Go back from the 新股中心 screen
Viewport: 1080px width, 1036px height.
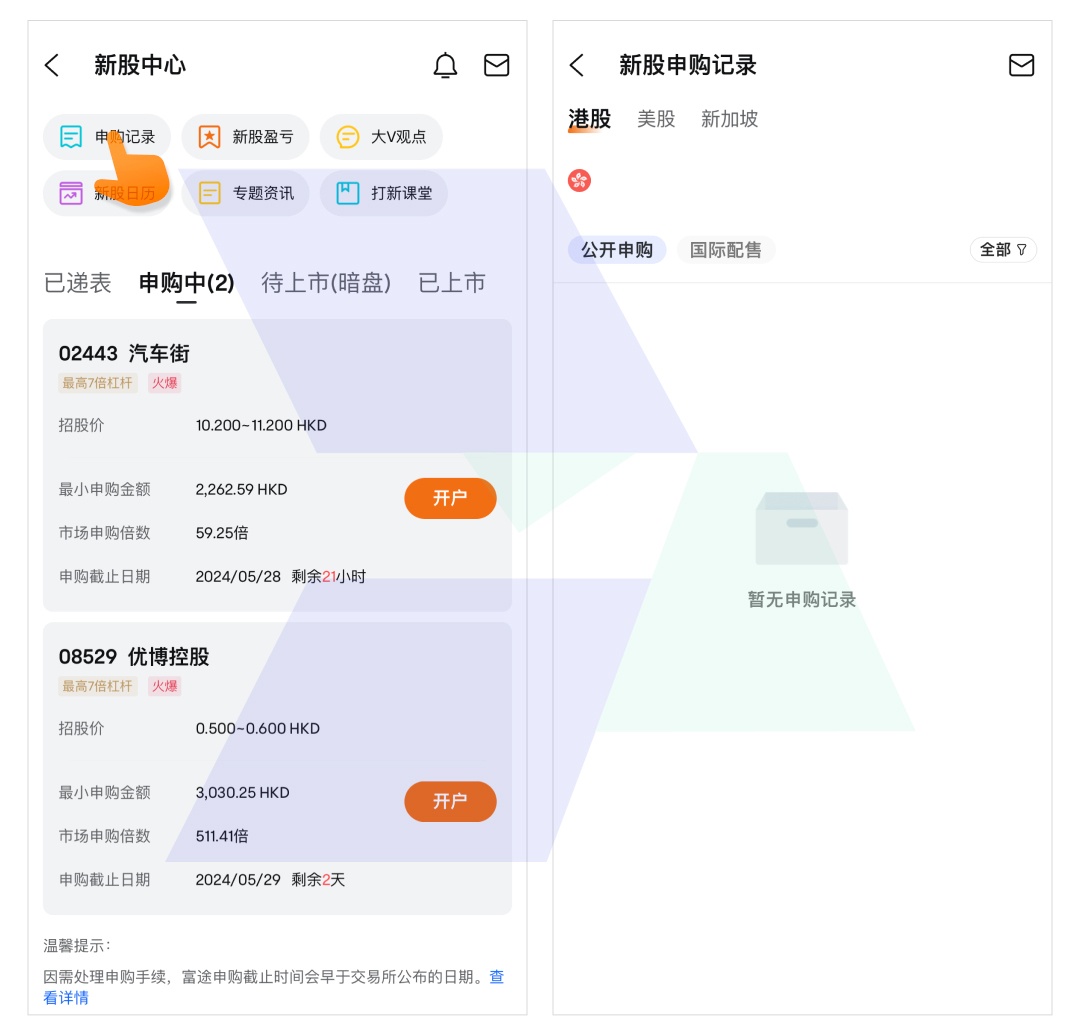click(x=52, y=65)
